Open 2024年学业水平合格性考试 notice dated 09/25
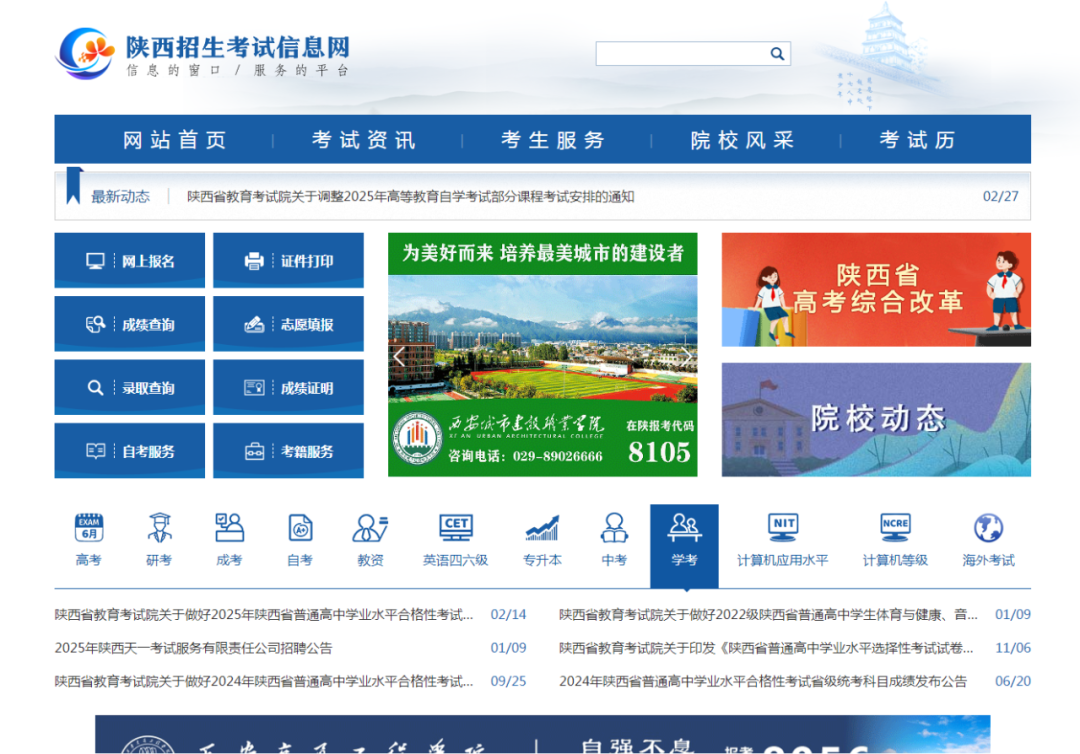The height and width of the screenshot is (754, 1080). [x=264, y=681]
